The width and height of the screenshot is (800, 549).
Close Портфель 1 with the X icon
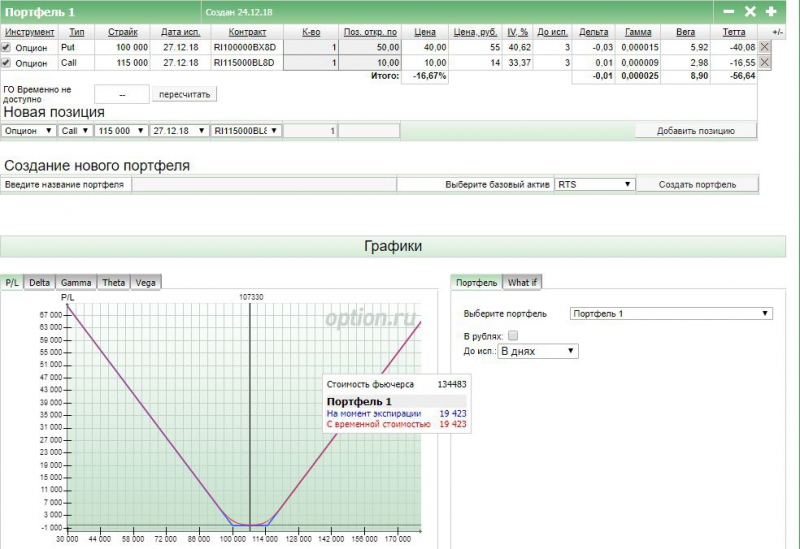point(750,11)
